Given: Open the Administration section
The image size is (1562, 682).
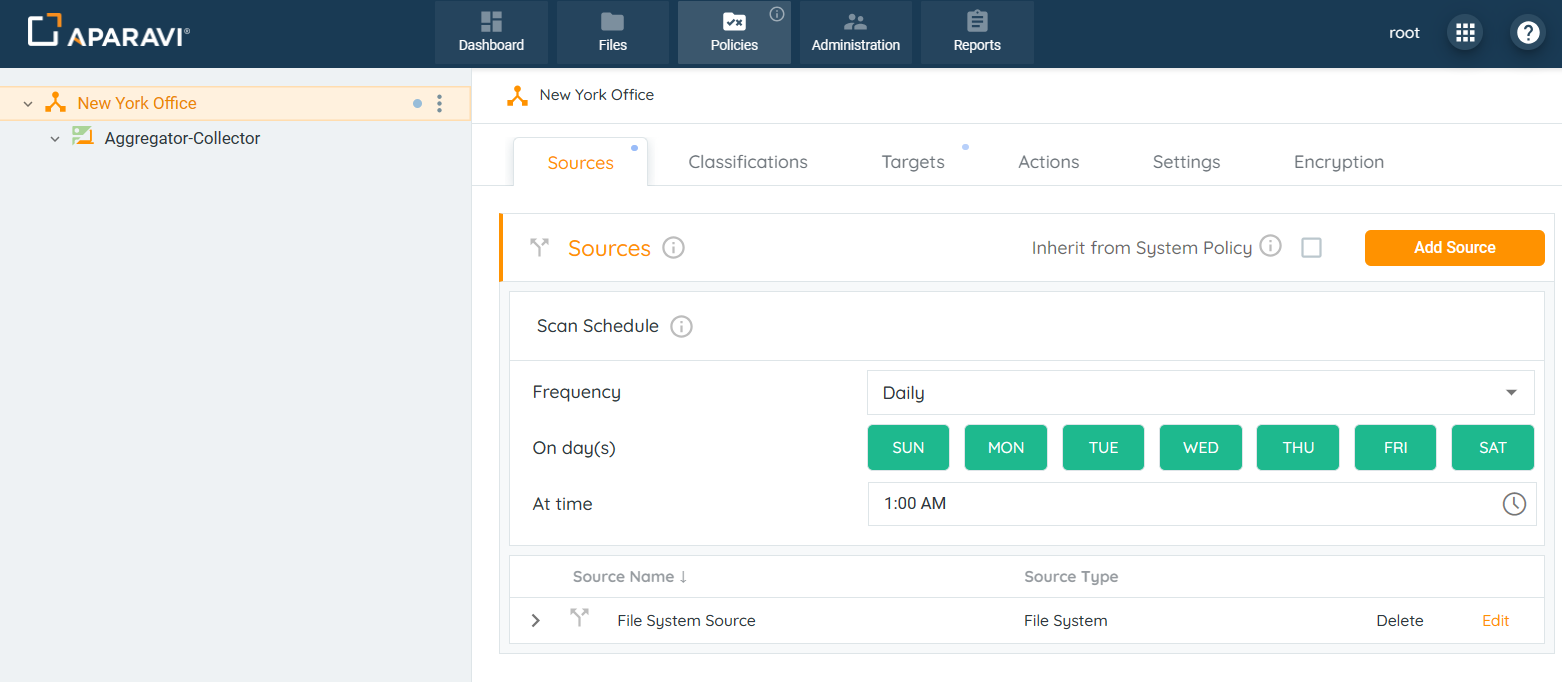Looking at the screenshot, I should point(855,32).
